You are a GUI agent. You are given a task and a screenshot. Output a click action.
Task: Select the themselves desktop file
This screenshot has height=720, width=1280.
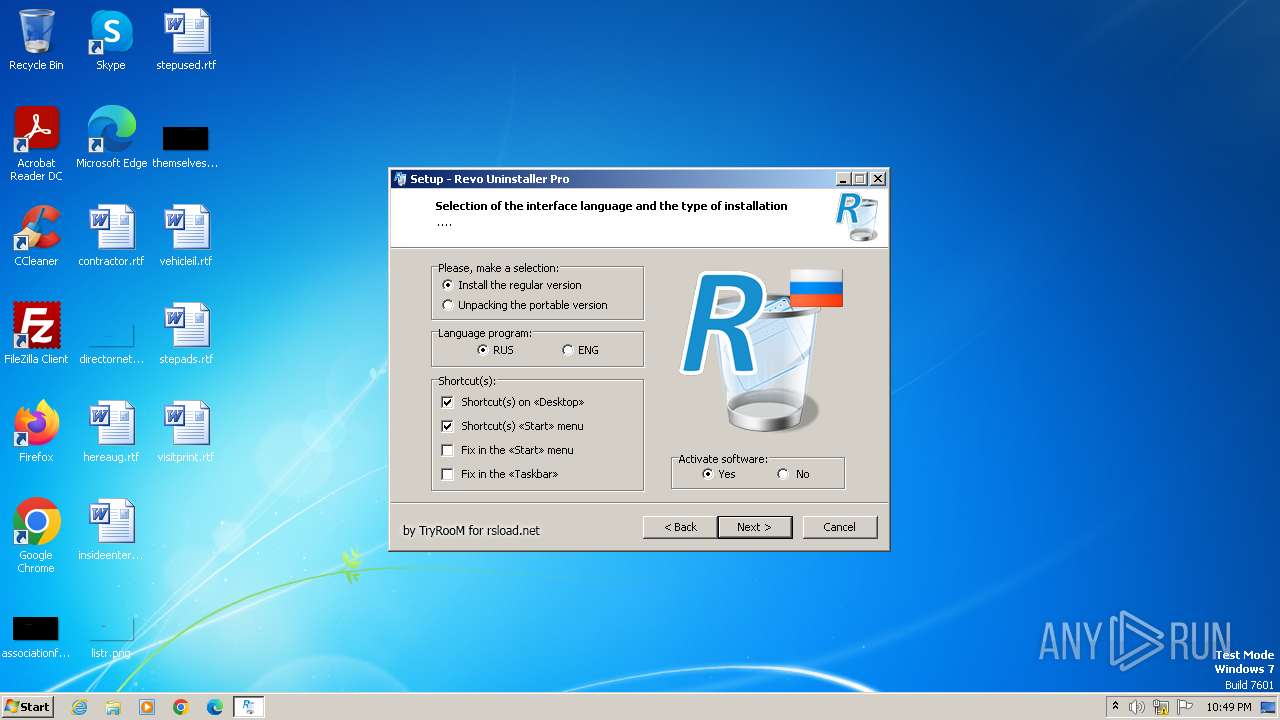coord(186,146)
